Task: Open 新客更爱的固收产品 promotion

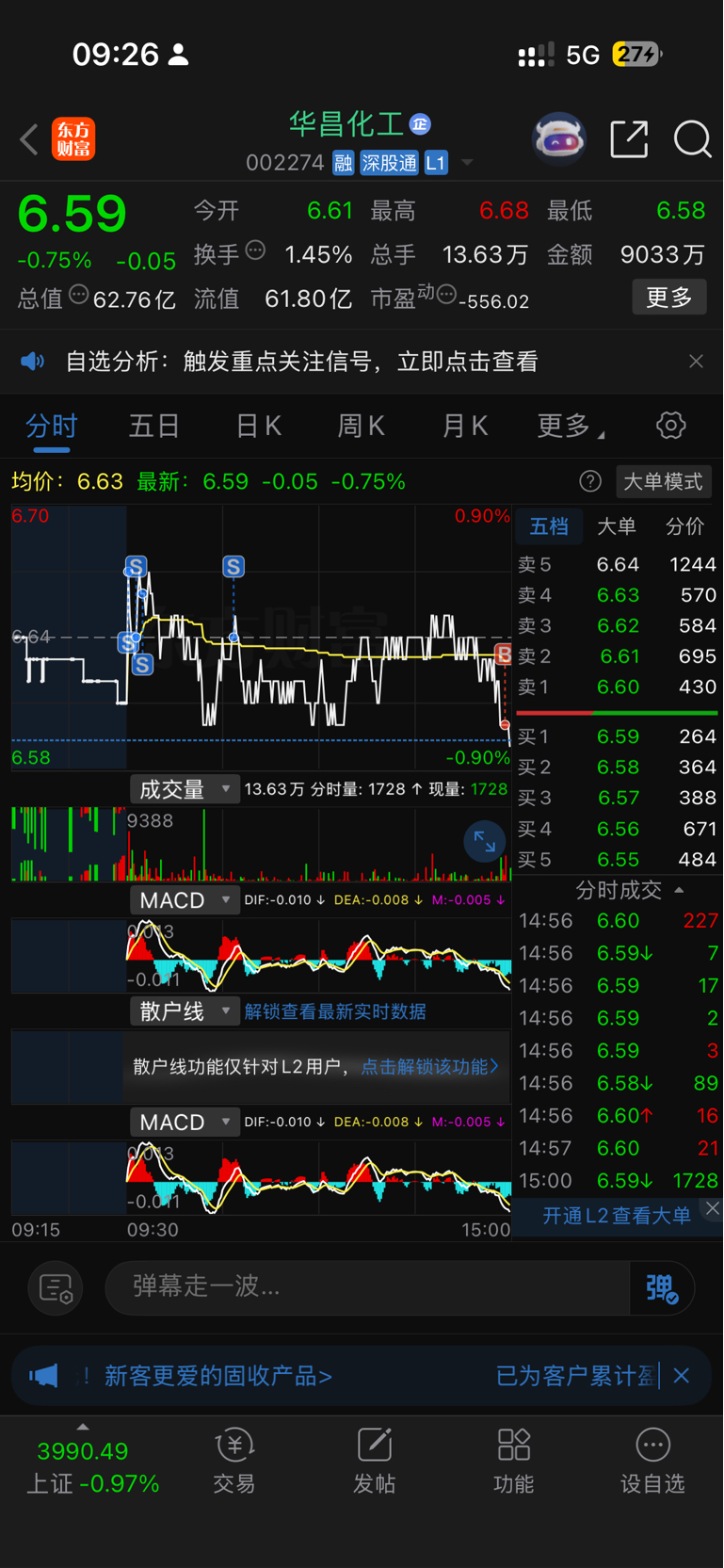Action: pos(217,1376)
